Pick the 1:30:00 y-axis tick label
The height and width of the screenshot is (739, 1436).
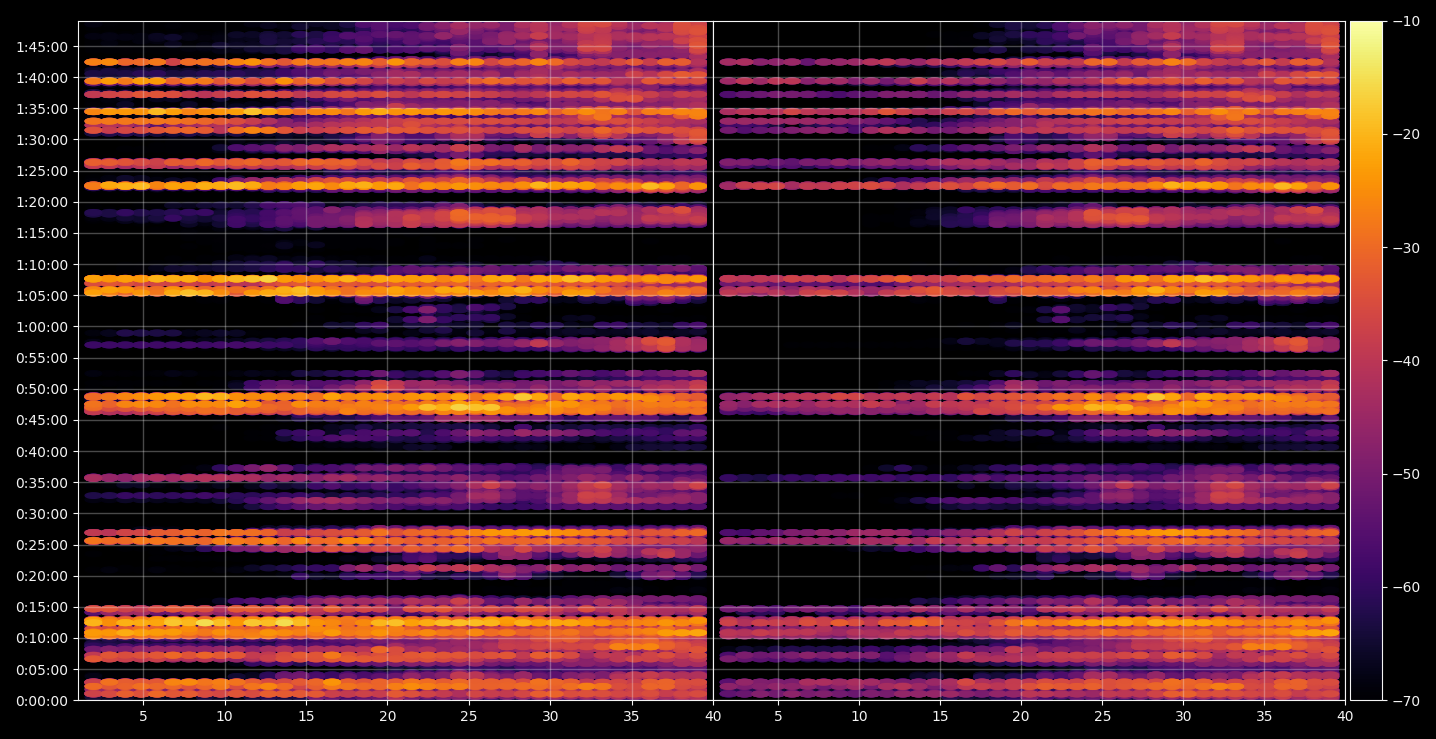pyautogui.click(x=42, y=140)
